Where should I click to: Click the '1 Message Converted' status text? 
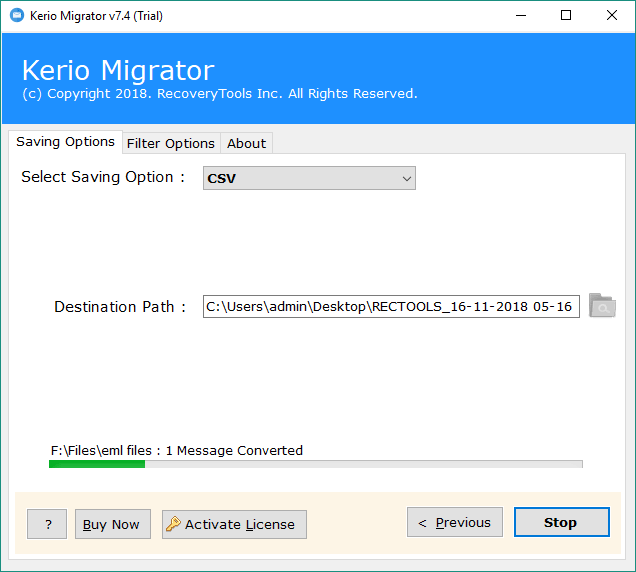234,451
